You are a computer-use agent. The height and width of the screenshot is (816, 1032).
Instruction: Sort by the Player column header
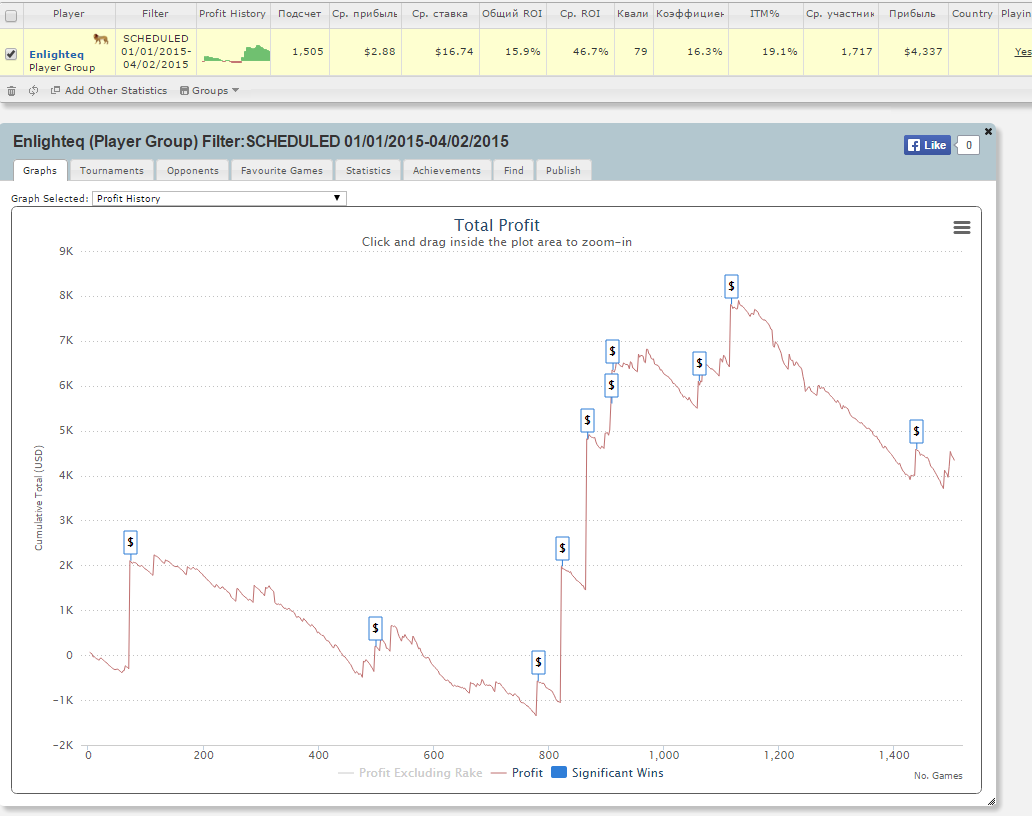pyautogui.click(x=69, y=14)
